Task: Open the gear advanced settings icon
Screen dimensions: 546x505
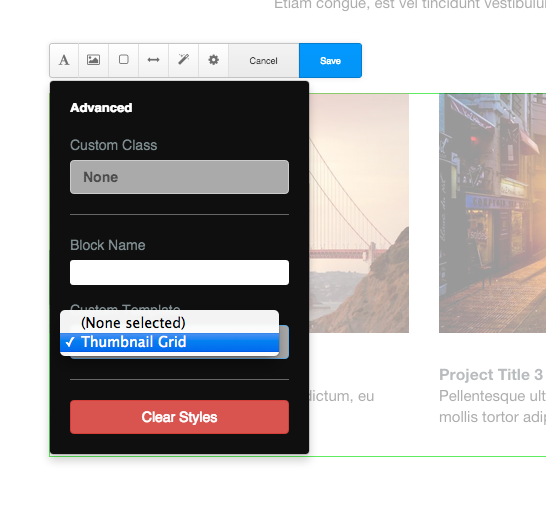Action: pyautogui.click(x=213, y=60)
